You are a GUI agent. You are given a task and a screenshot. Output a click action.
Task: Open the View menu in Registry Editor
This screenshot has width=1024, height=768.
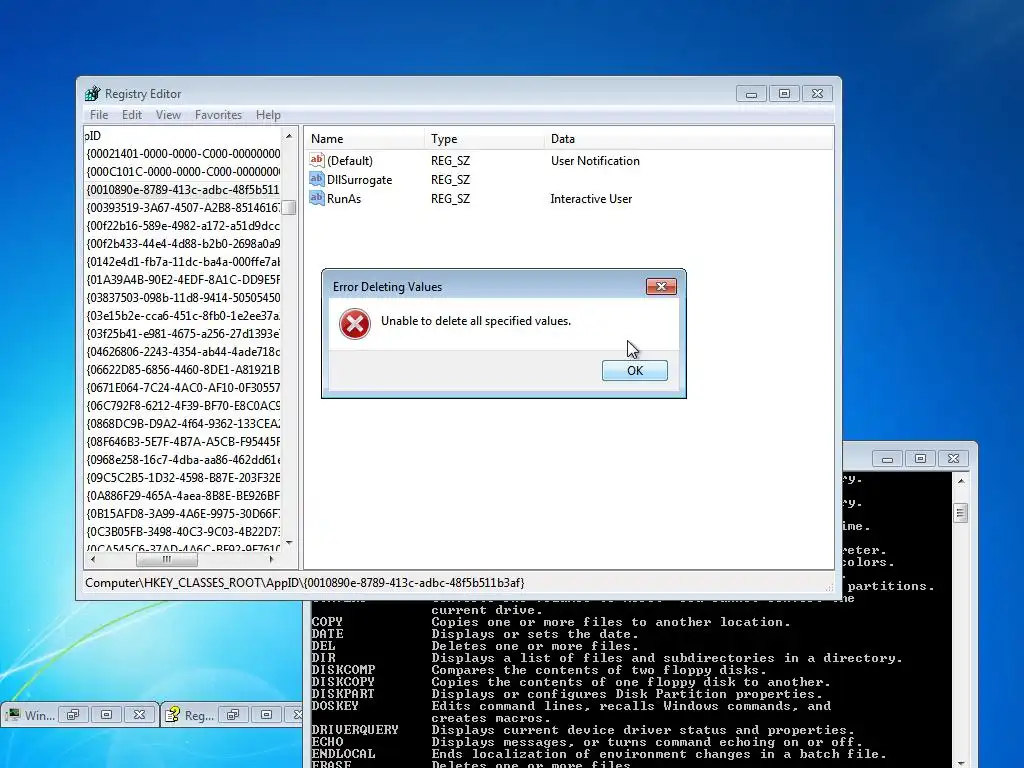[168, 115]
